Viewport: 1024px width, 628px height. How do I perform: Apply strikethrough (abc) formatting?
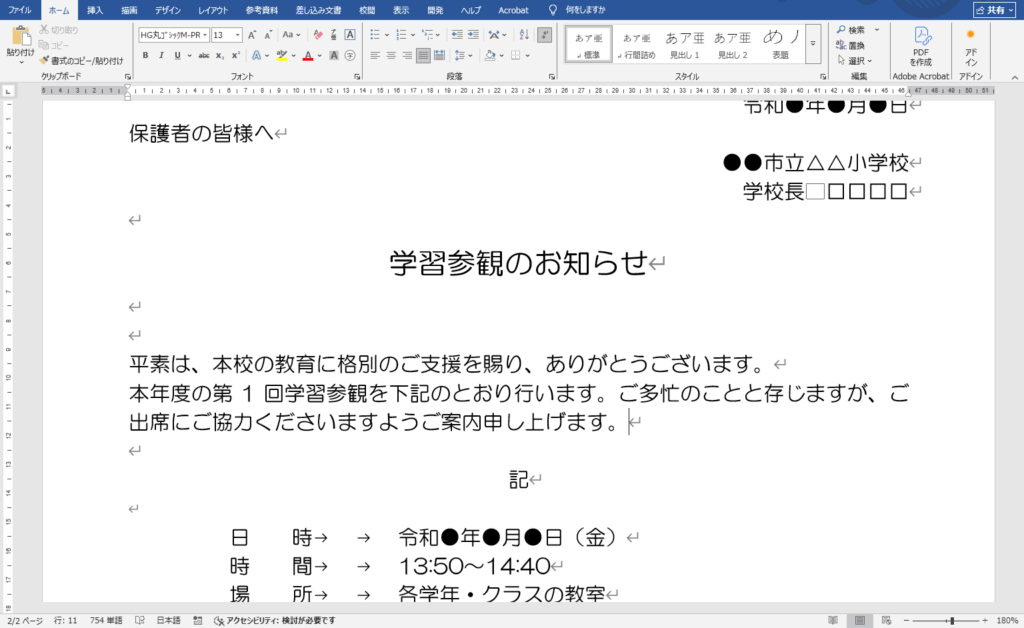[x=204, y=55]
